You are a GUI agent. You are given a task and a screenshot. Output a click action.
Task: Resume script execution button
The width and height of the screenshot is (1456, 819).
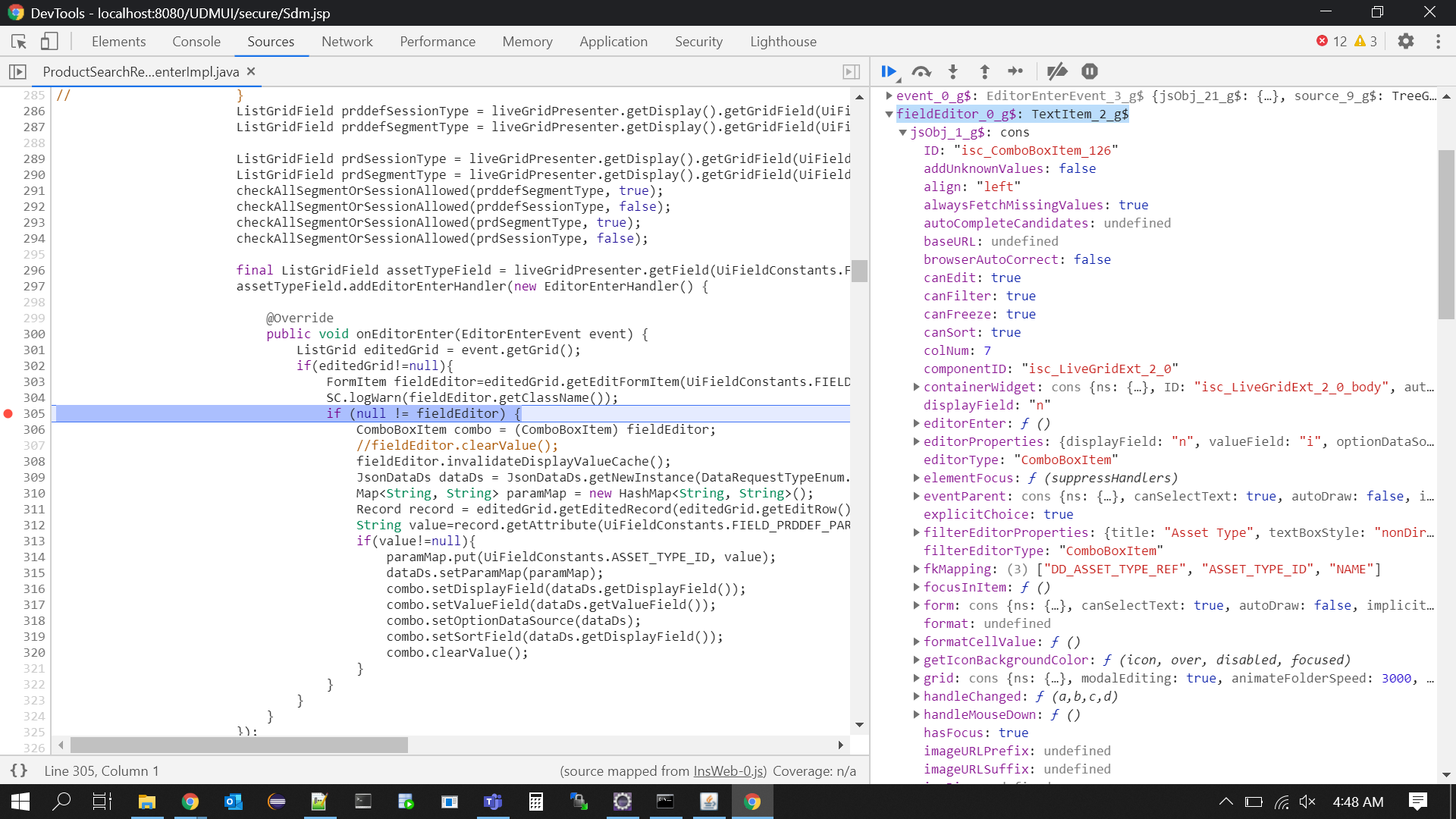tap(889, 71)
